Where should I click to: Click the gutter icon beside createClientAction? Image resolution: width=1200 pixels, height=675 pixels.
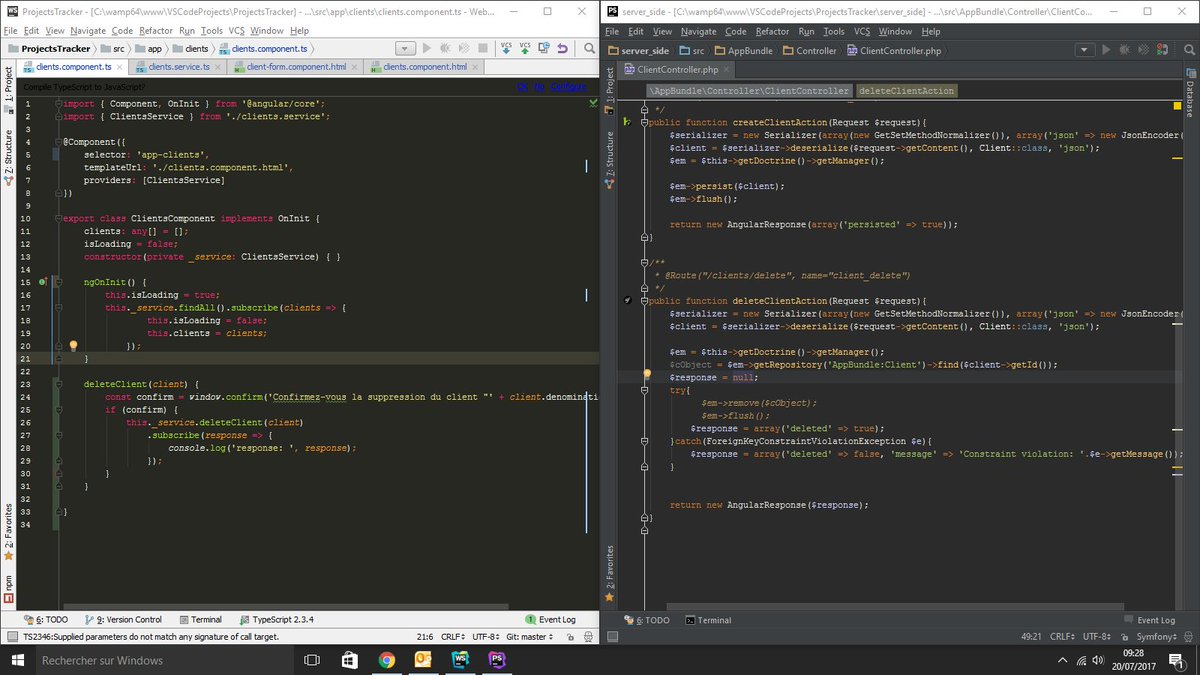pos(627,122)
